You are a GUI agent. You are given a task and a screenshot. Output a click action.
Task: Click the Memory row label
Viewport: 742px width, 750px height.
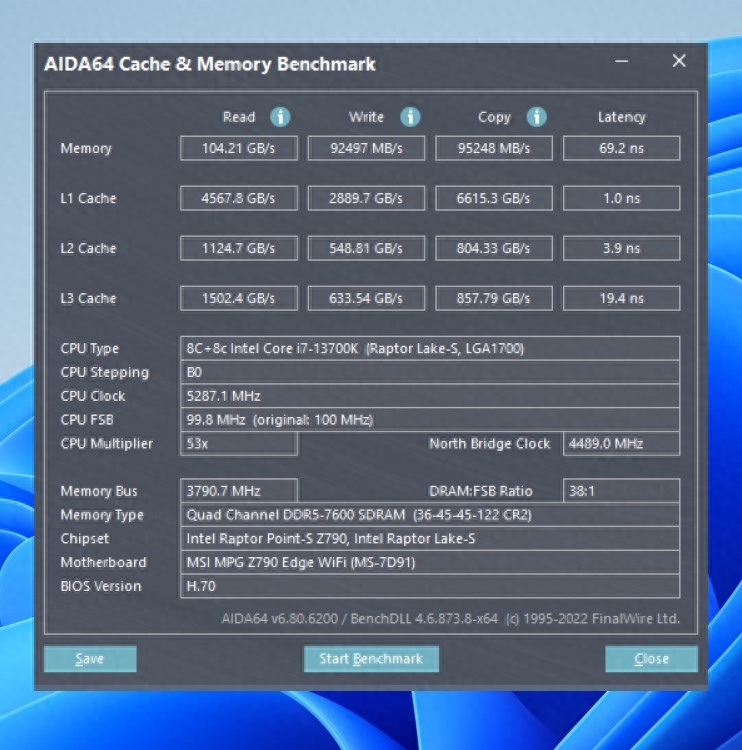click(x=86, y=149)
